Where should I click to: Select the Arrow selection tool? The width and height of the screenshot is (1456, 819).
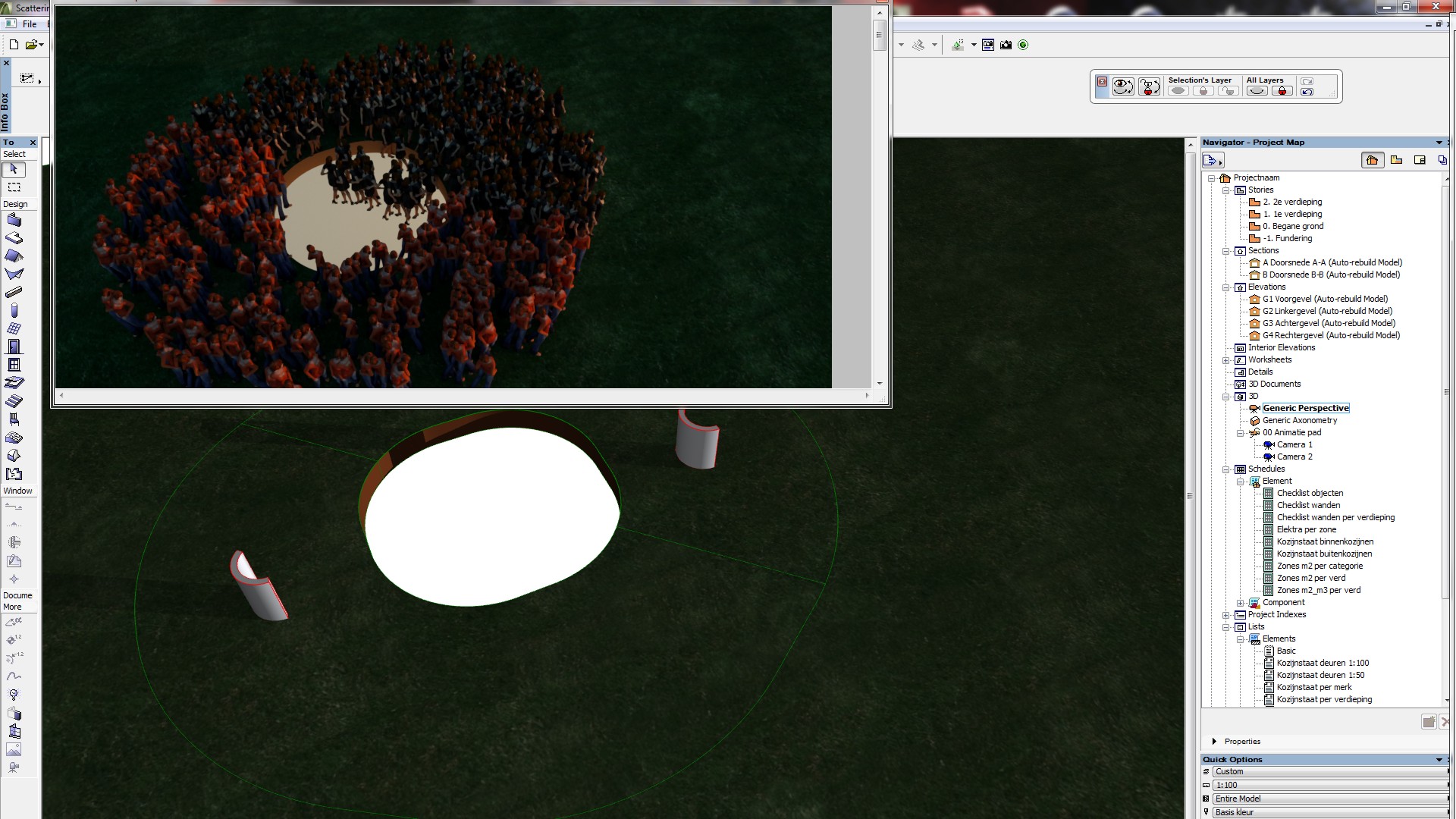coord(14,170)
